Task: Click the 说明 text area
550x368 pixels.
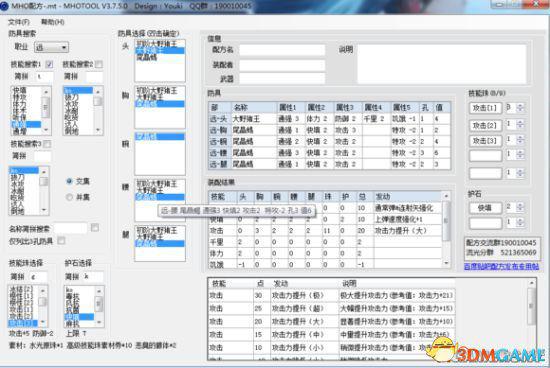Action: click(442, 64)
